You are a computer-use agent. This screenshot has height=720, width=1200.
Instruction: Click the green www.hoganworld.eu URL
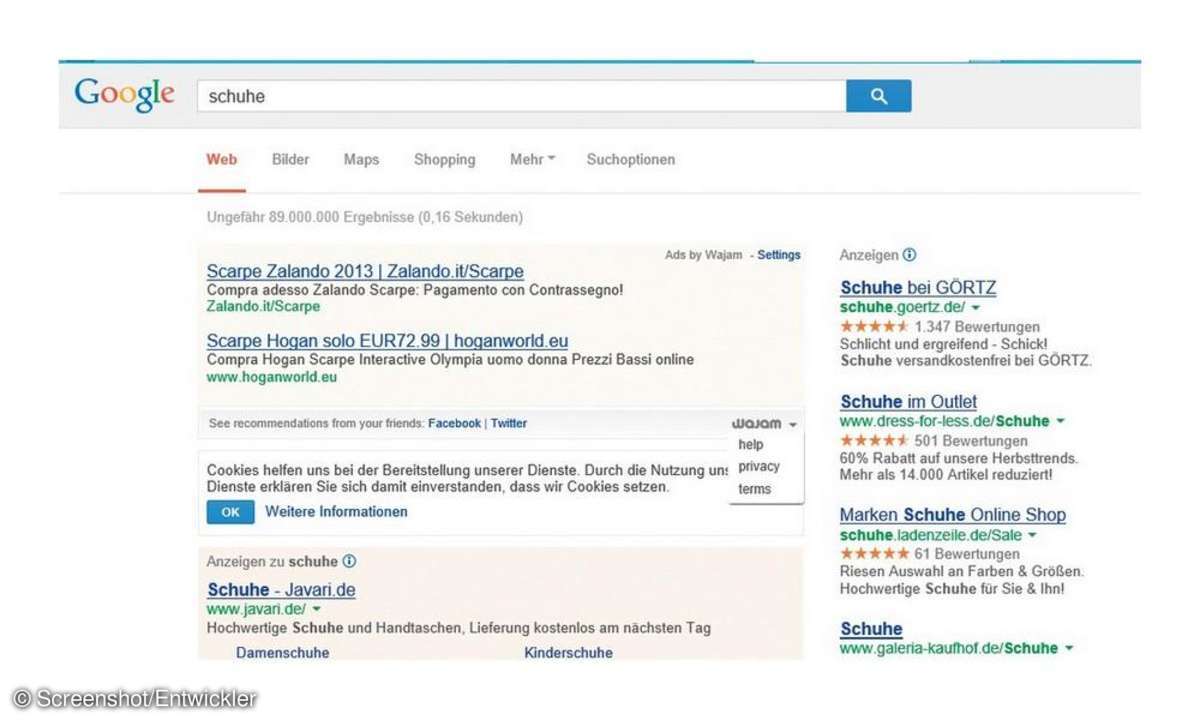pyautogui.click(x=272, y=378)
